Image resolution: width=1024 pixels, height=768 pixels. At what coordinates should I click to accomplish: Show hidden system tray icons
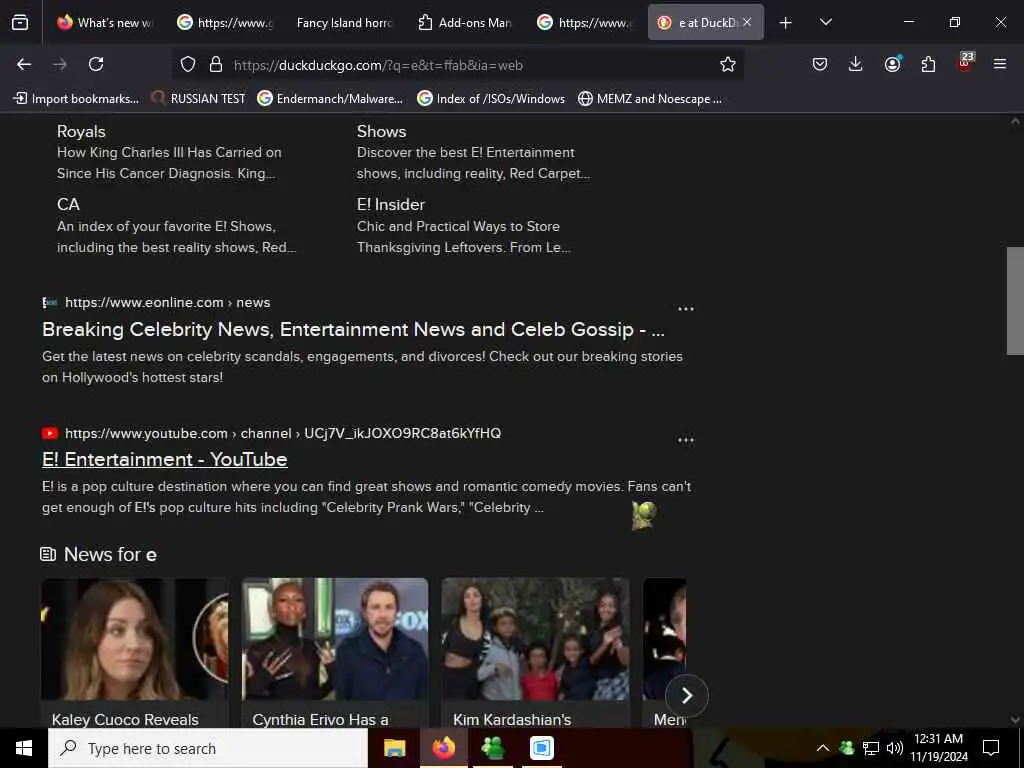pos(823,748)
